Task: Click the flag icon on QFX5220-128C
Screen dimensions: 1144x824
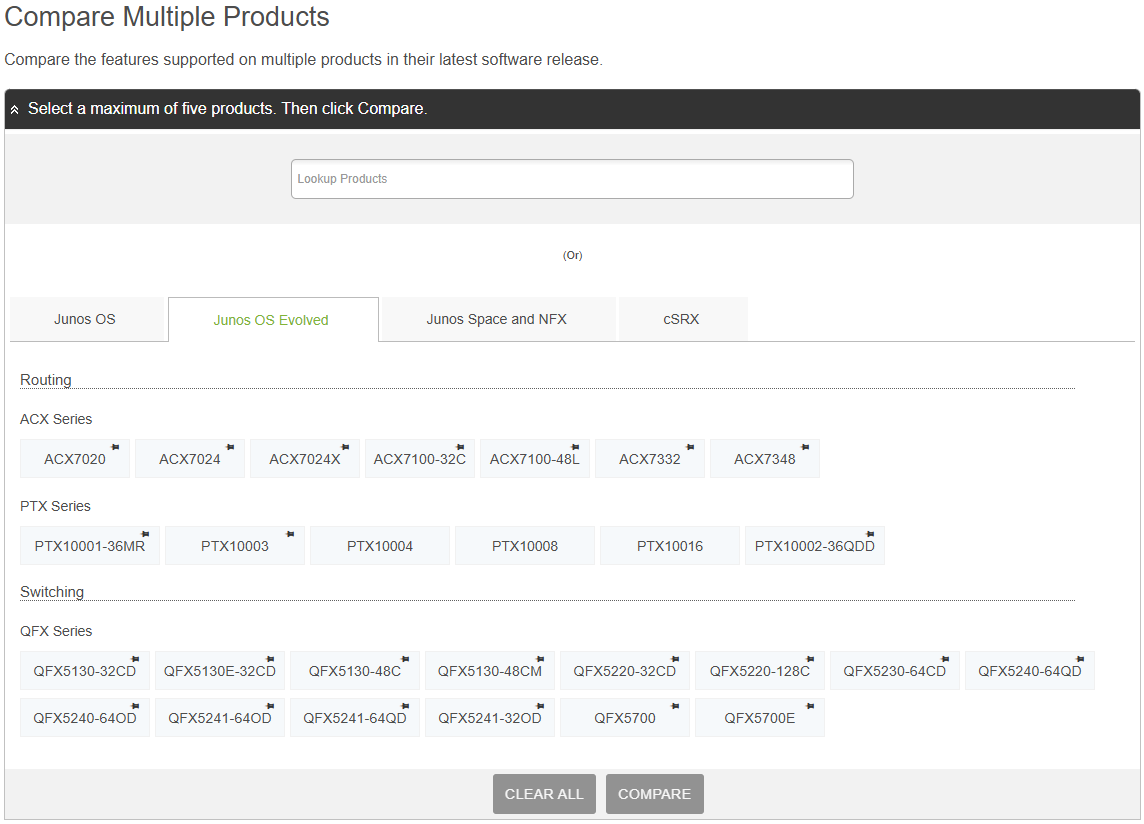Action: (810, 659)
